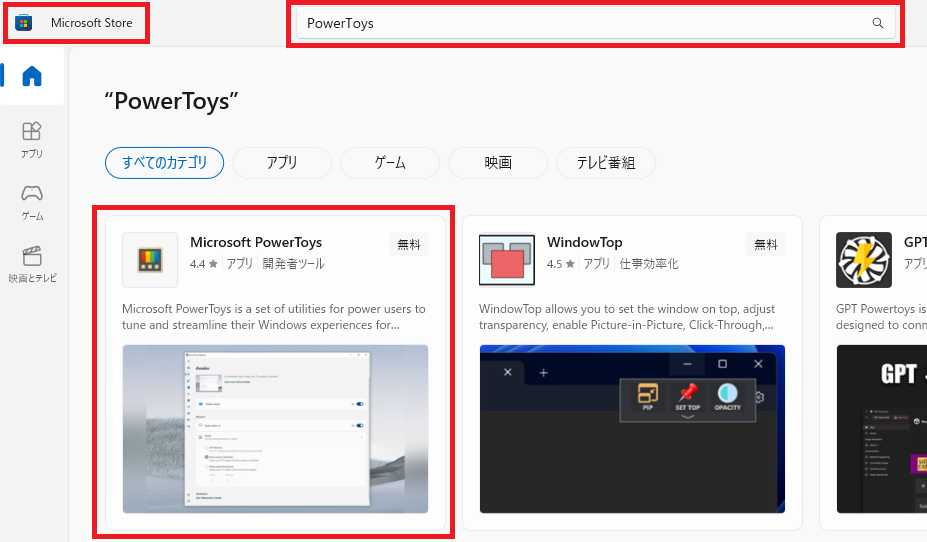
Task: Click the Microsoft Store logo icon
Action: coord(24,23)
